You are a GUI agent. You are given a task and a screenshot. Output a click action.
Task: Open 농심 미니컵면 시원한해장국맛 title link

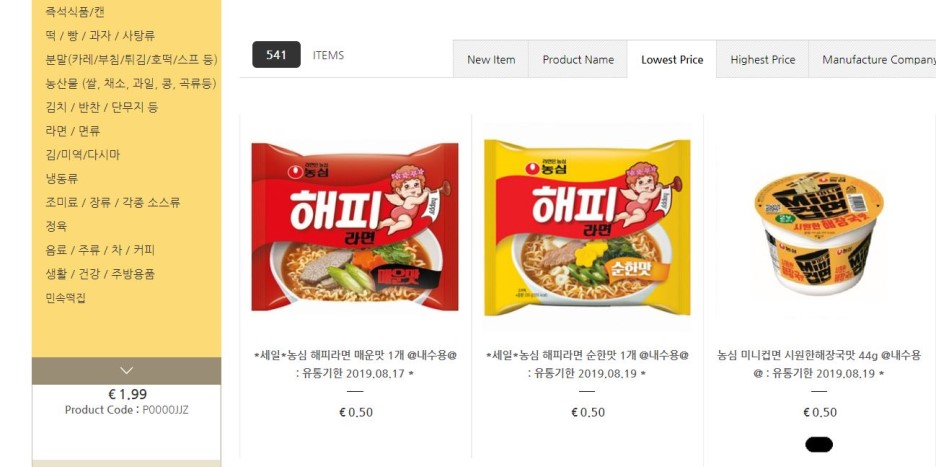click(x=819, y=364)
